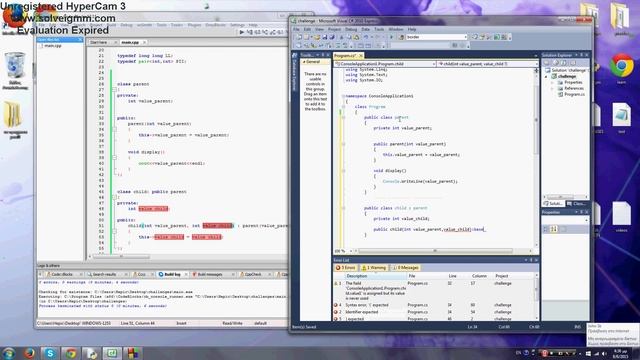Toggle the 5 Errors filter button
The height and width of the screenshot is (360, 640).
pyautogui.click(x=345, y=268)
